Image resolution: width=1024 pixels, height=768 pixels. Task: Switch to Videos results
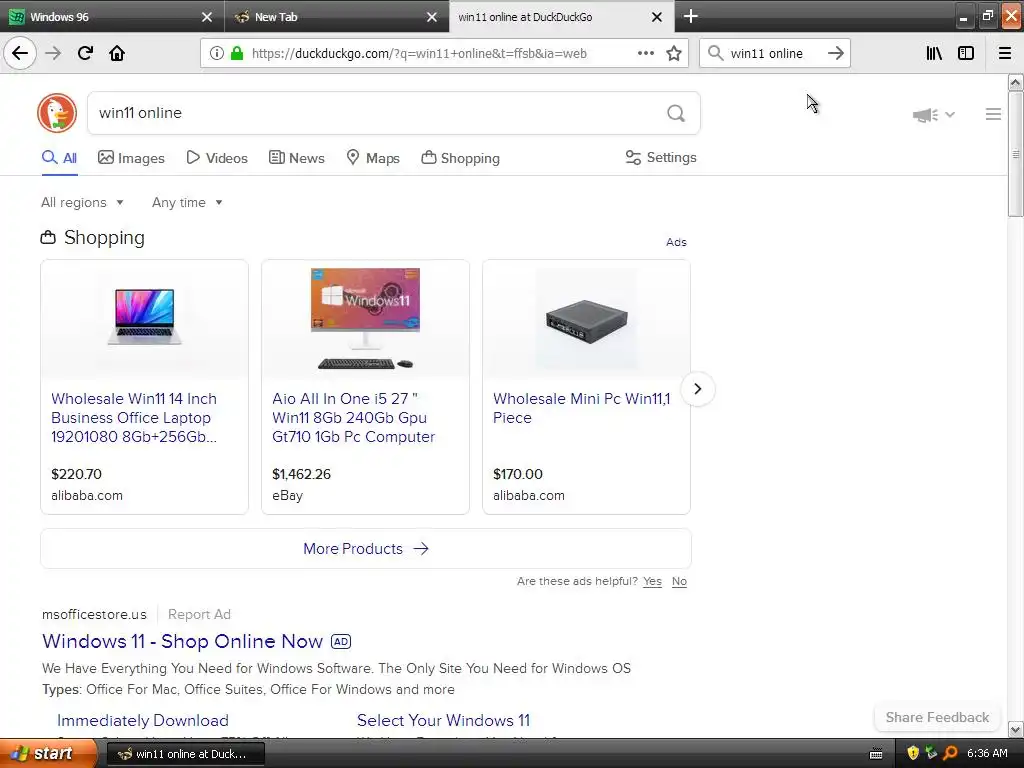coord(217,158)
